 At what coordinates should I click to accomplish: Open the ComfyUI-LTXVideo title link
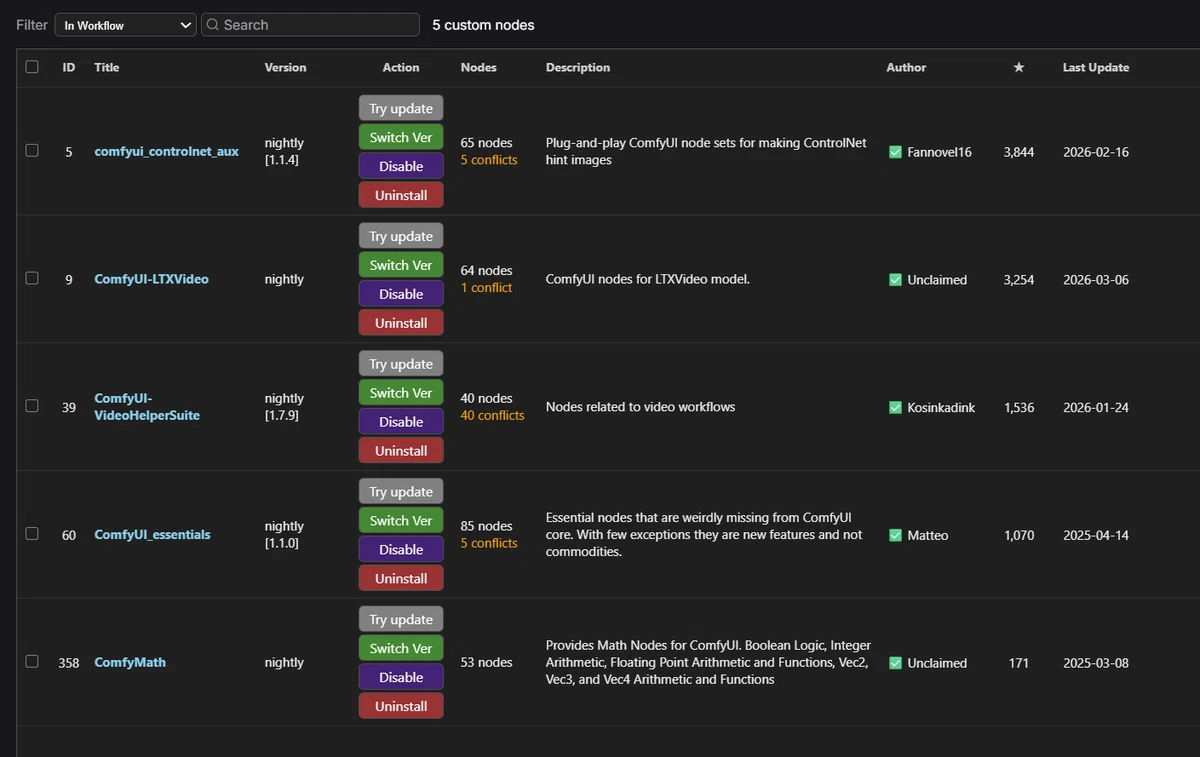coord(151,279)
